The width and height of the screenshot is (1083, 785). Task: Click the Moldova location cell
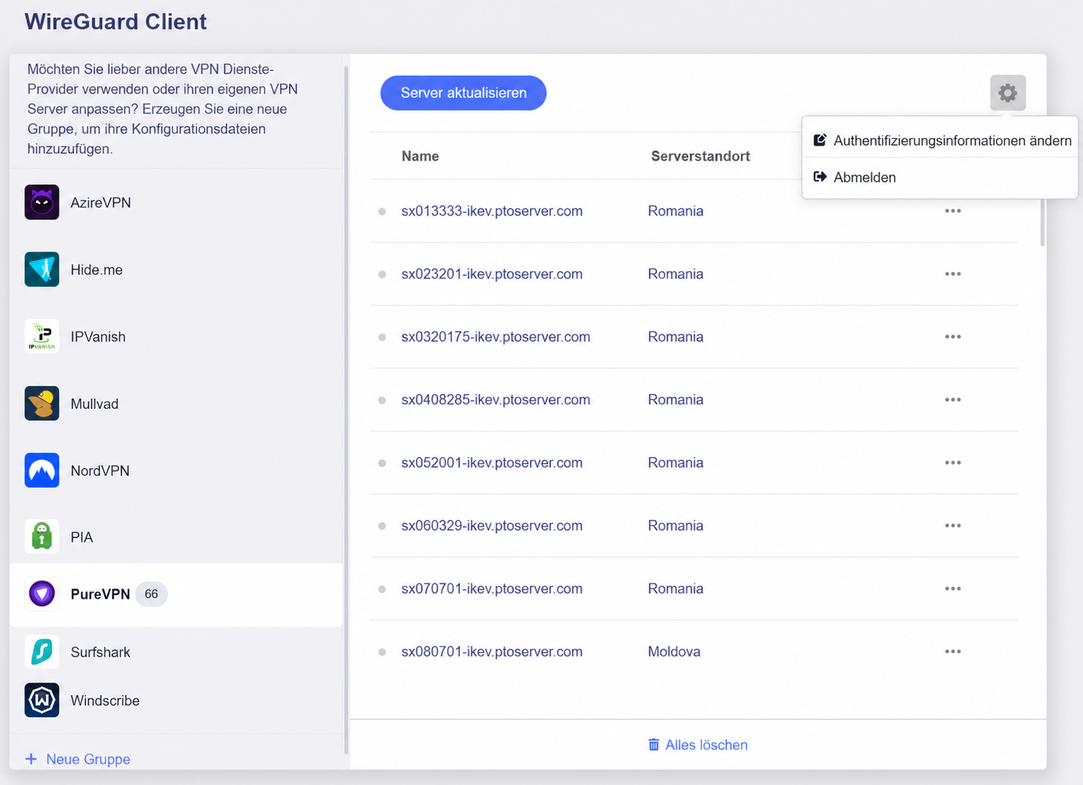(x=674, y=651)
